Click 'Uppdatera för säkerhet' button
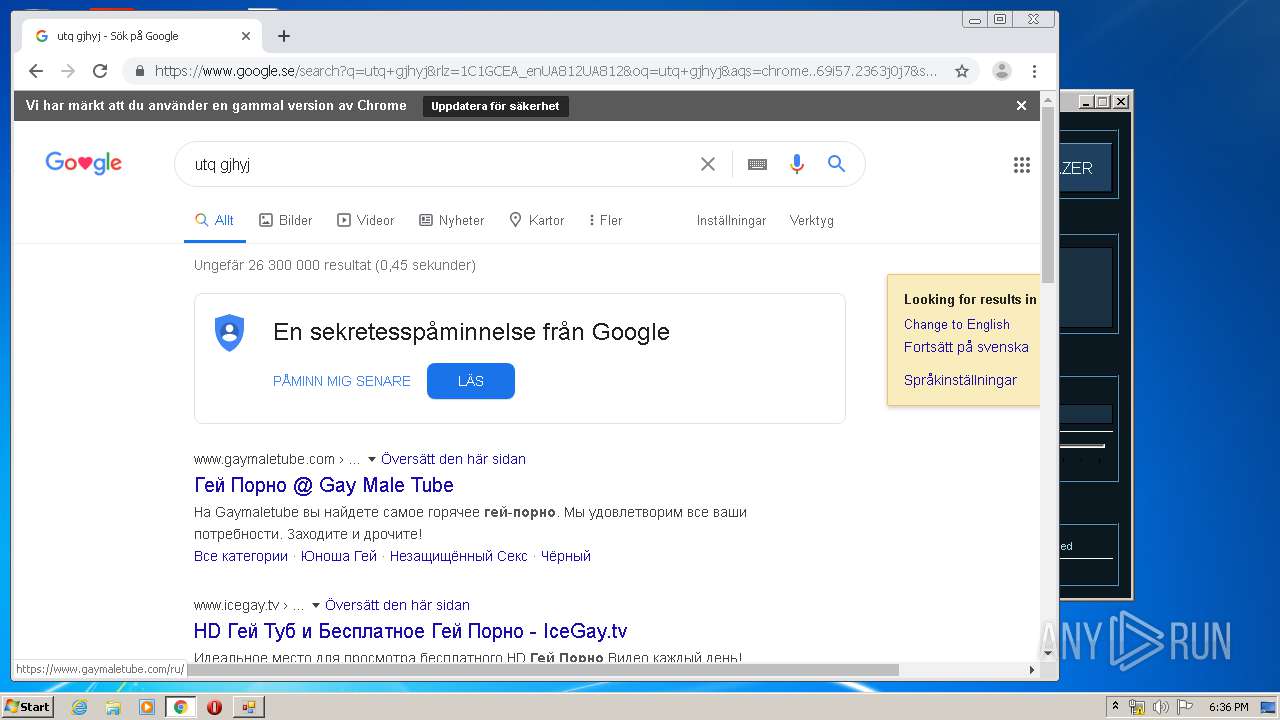The width and height of the screenshot is (1280, 720). point(495,106)
